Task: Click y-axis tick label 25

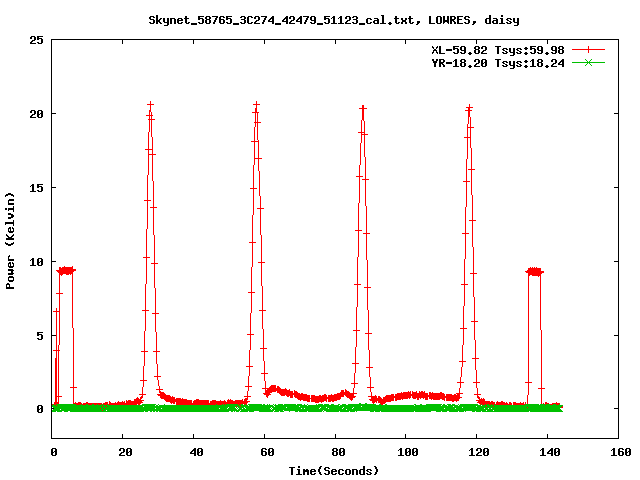Action: tap(37, 40)
